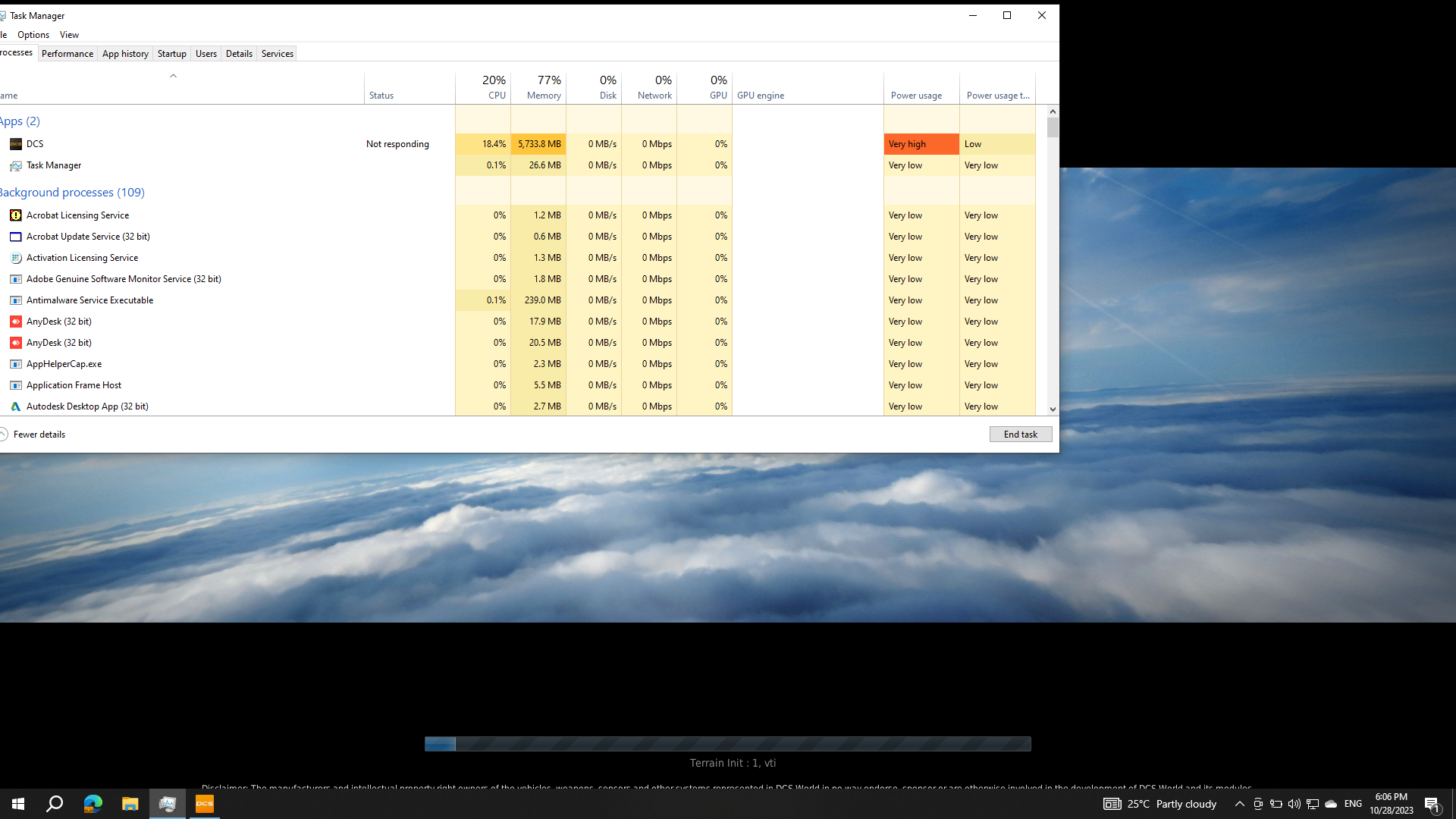Click scrollbar up arrow in process list

(1053, 111)
